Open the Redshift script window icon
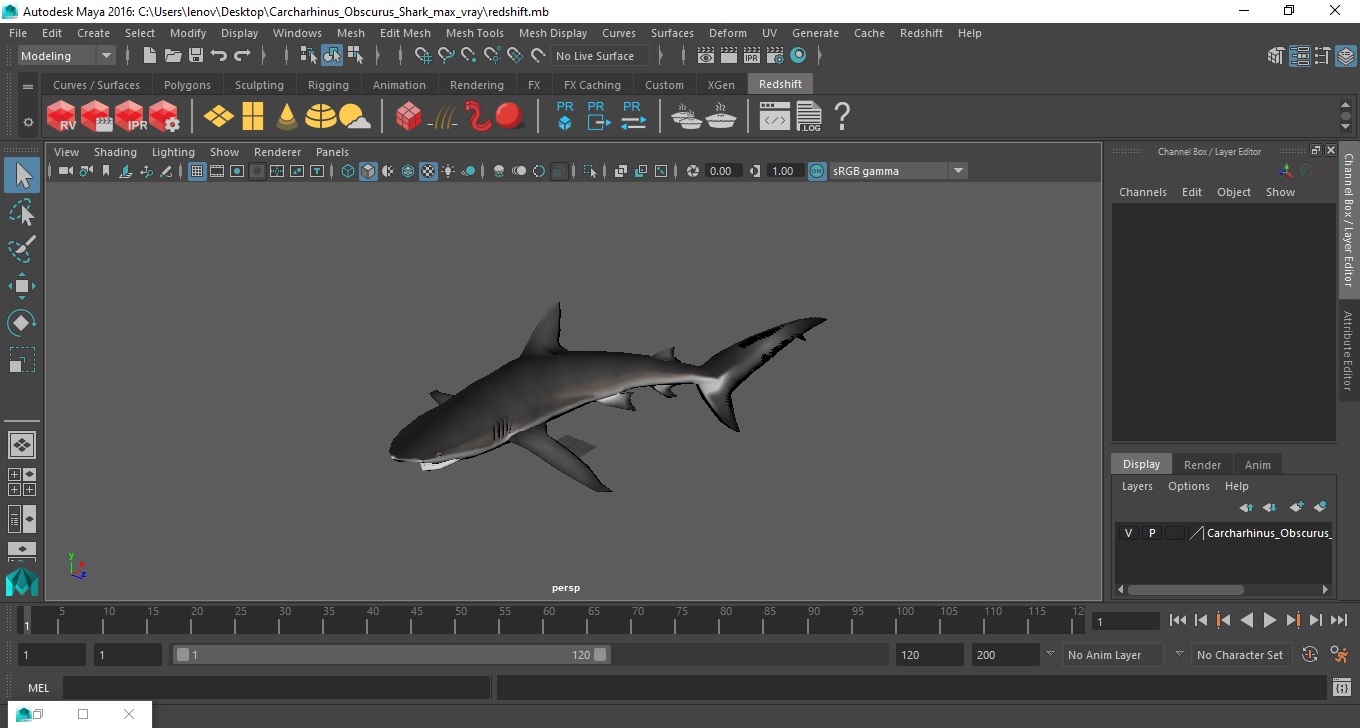This screenshot has height=728, width=1360. coord(775,118)
